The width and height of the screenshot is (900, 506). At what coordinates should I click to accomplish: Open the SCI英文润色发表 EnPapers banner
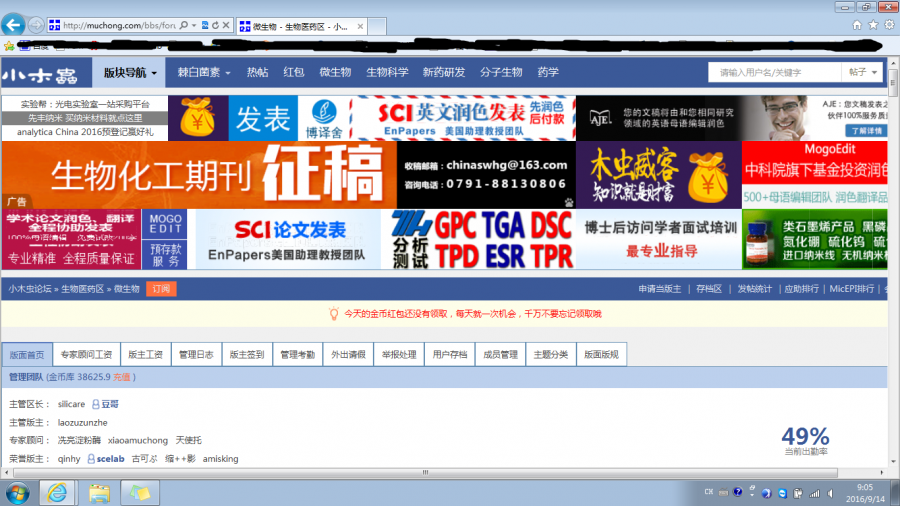[463, 118]
